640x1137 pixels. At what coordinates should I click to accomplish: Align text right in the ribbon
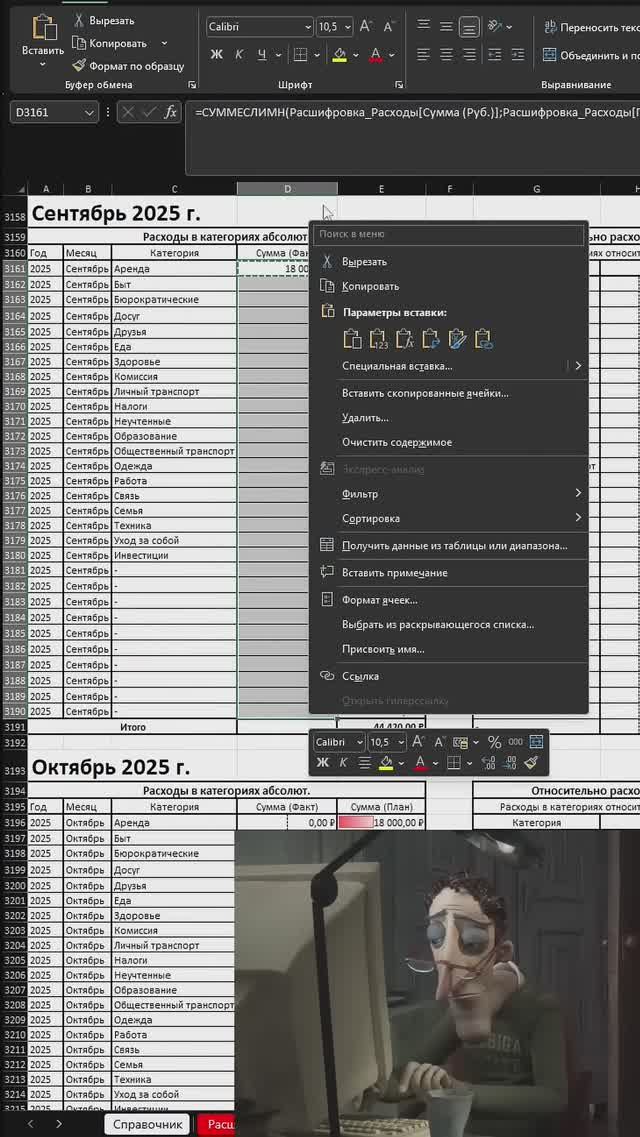pos(469,54)
